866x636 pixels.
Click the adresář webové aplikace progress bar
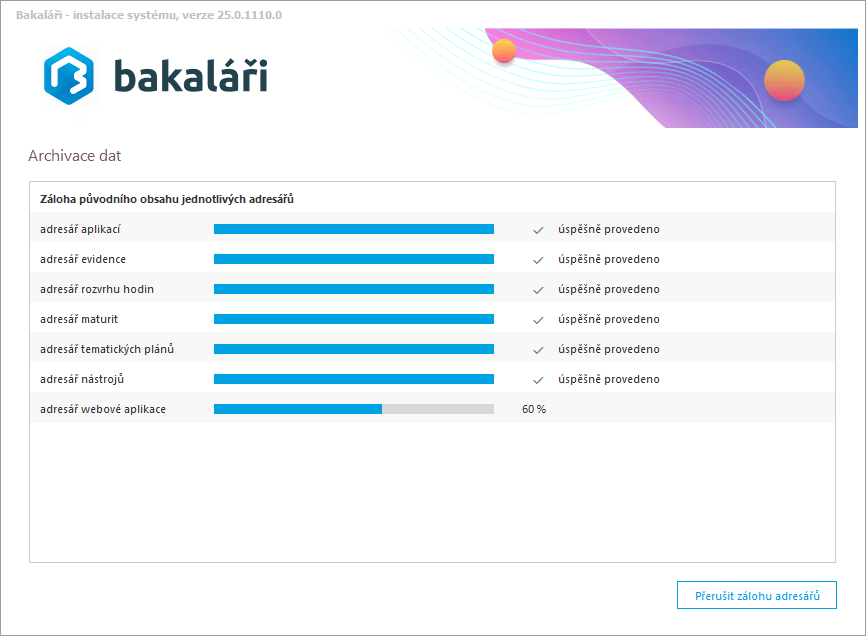pyautogui.click(x=353, y=409)
